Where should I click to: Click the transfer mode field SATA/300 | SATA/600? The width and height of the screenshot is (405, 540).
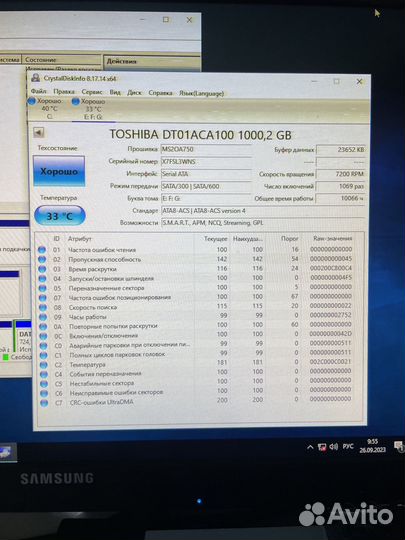(206, 186)
